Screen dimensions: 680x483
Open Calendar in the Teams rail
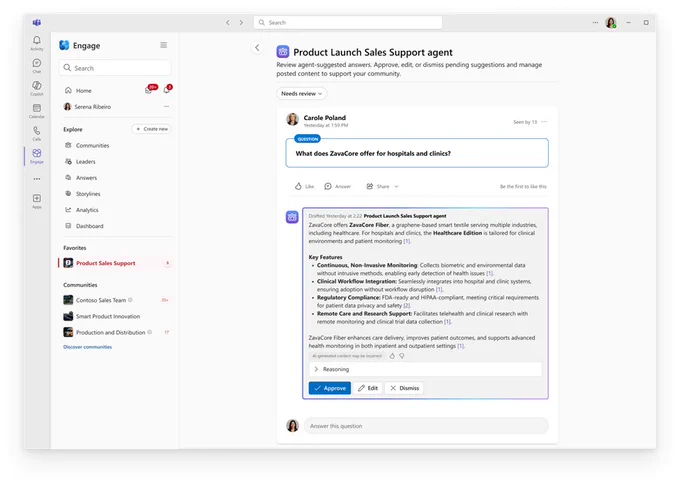(37, 111)
